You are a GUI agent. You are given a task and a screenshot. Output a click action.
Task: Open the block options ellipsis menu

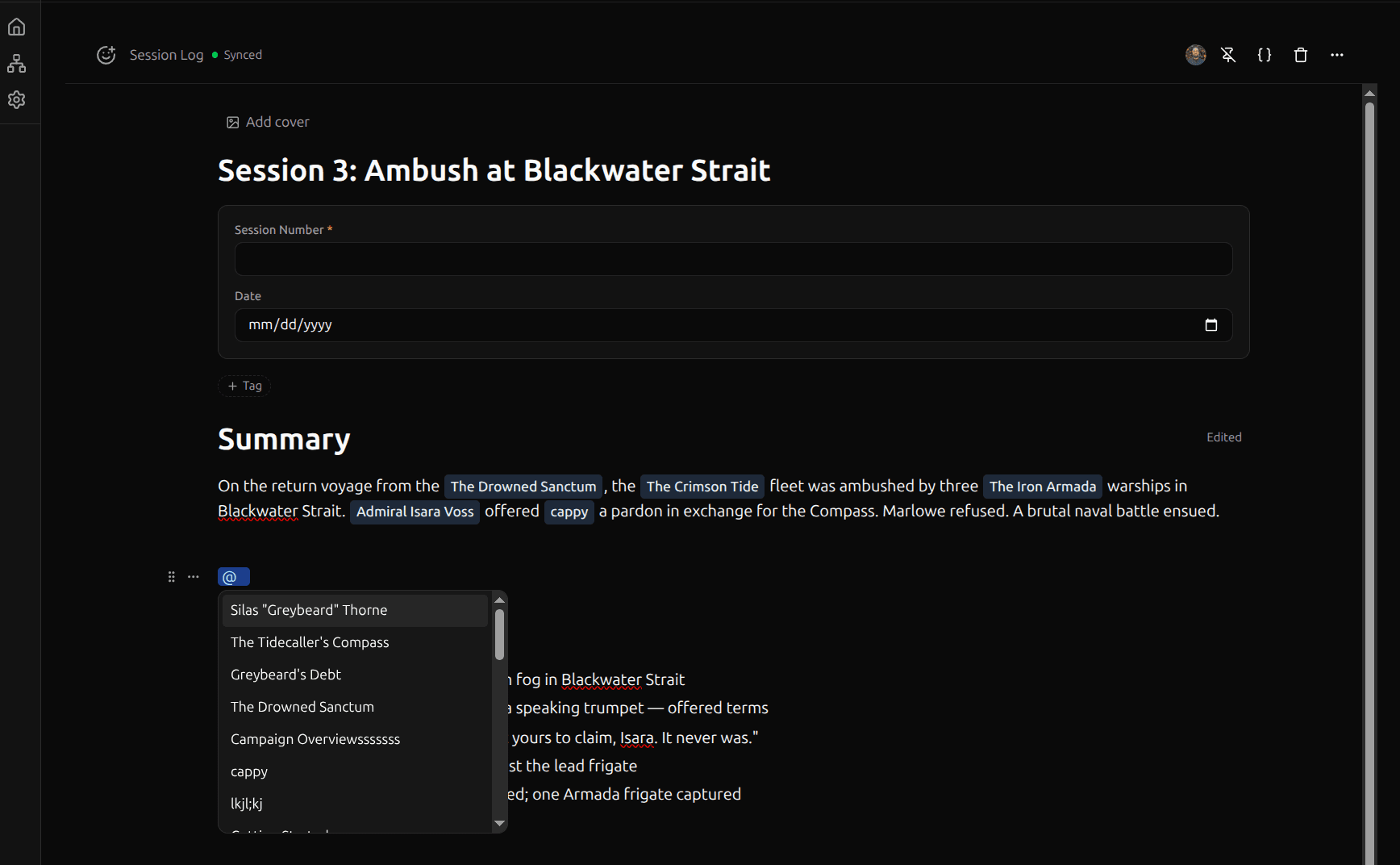(194, 577)
